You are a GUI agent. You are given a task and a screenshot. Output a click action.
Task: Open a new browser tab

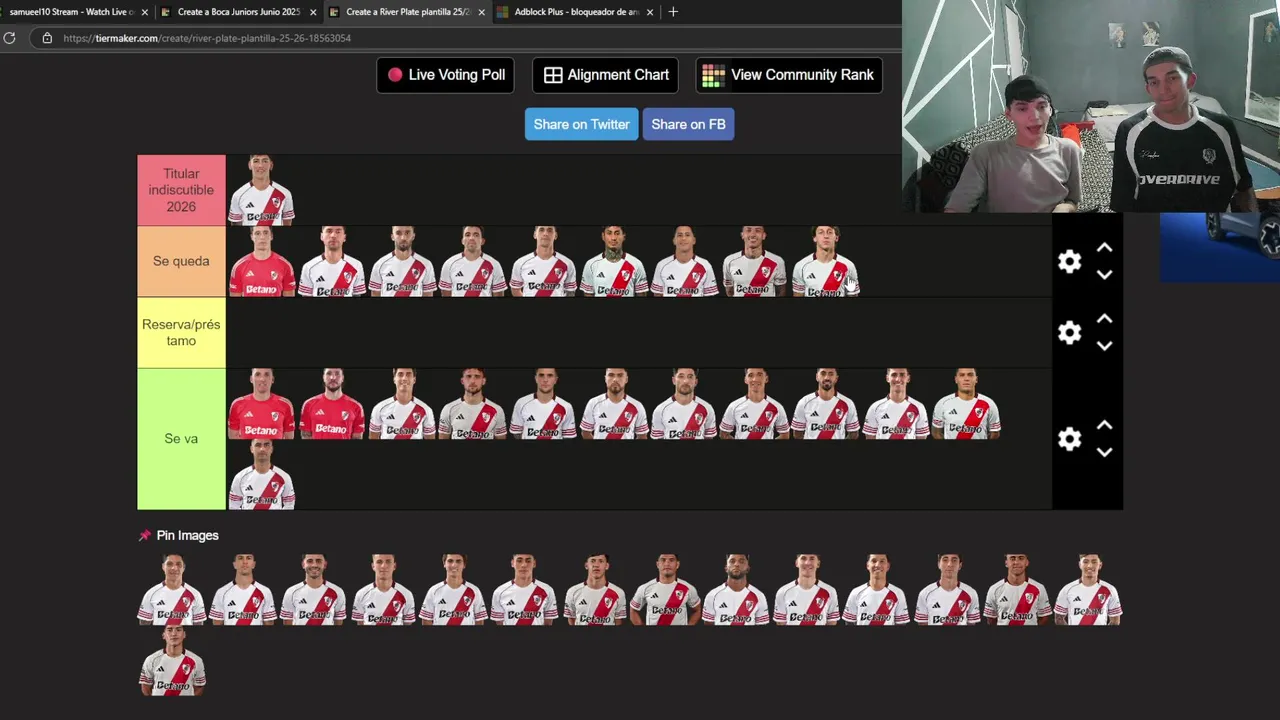point(673,12)
